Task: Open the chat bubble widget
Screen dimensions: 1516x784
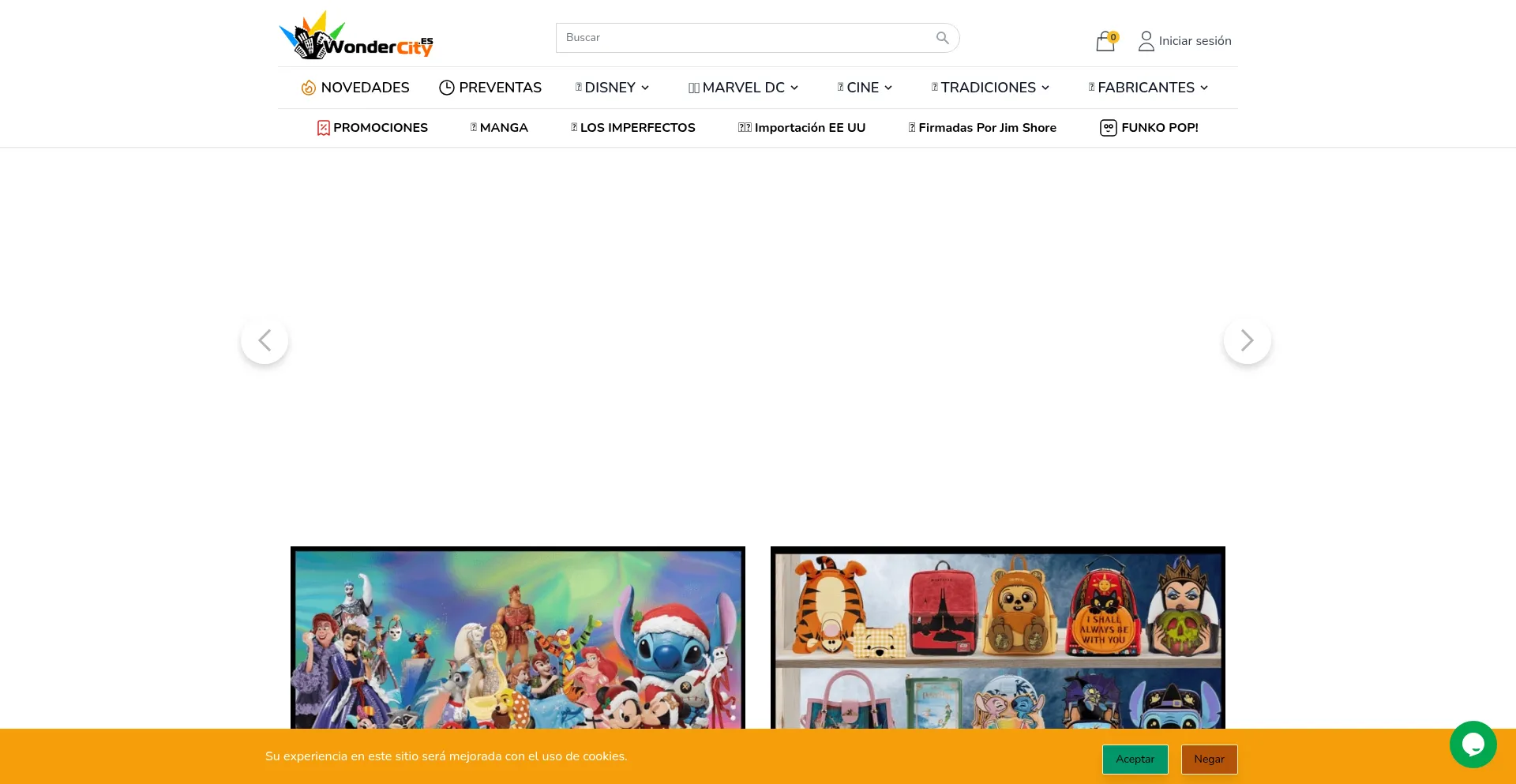Action: [1473, 745]
